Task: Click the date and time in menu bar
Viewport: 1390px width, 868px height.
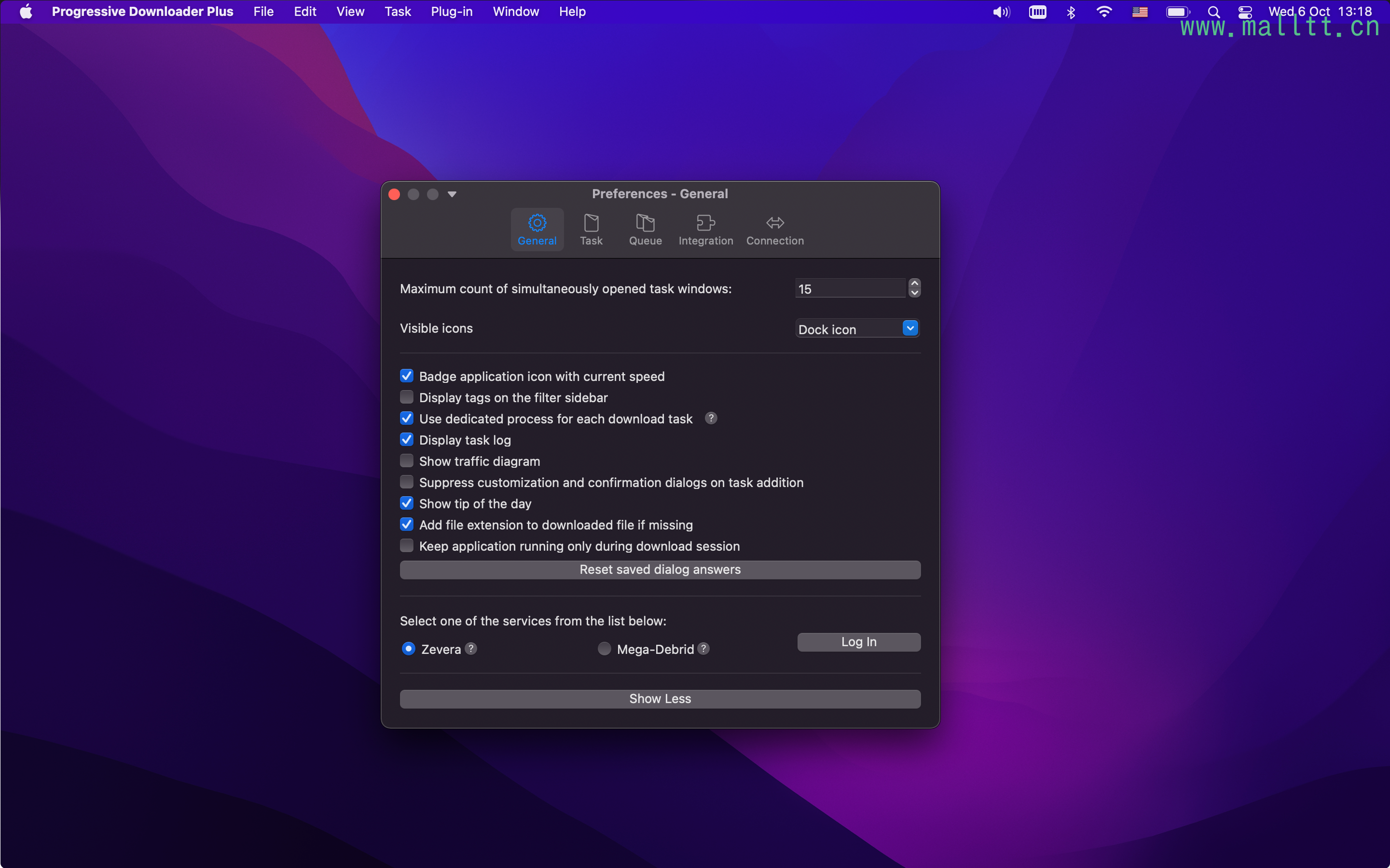Action: coord(1320,12)
